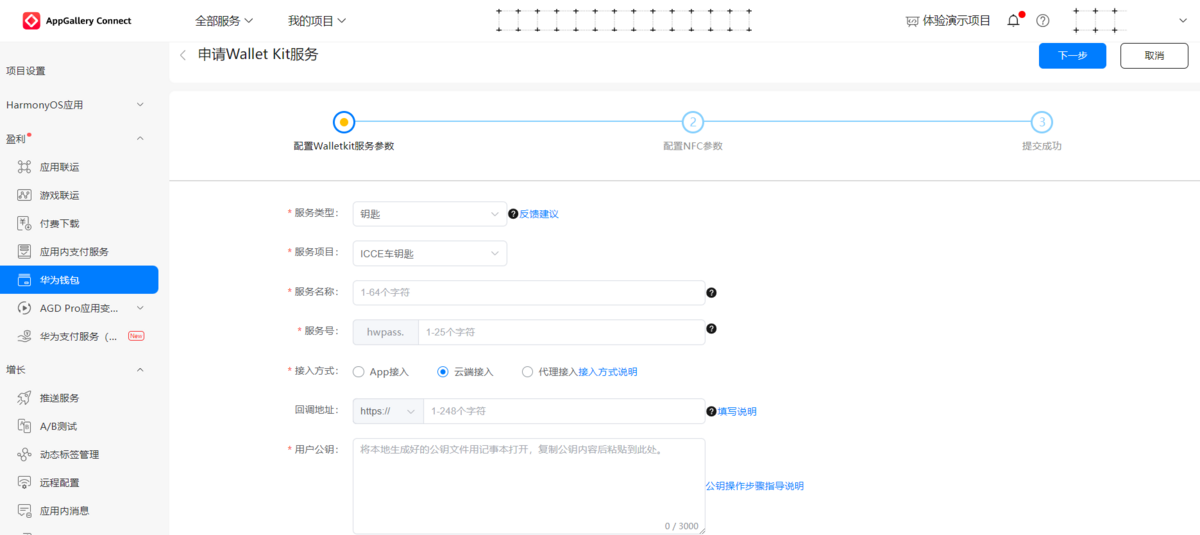Image resolution: width=1200 pixels, height=535 pixels.
Task: Open the https:// protocol dropdown
Action: [388, 411]
